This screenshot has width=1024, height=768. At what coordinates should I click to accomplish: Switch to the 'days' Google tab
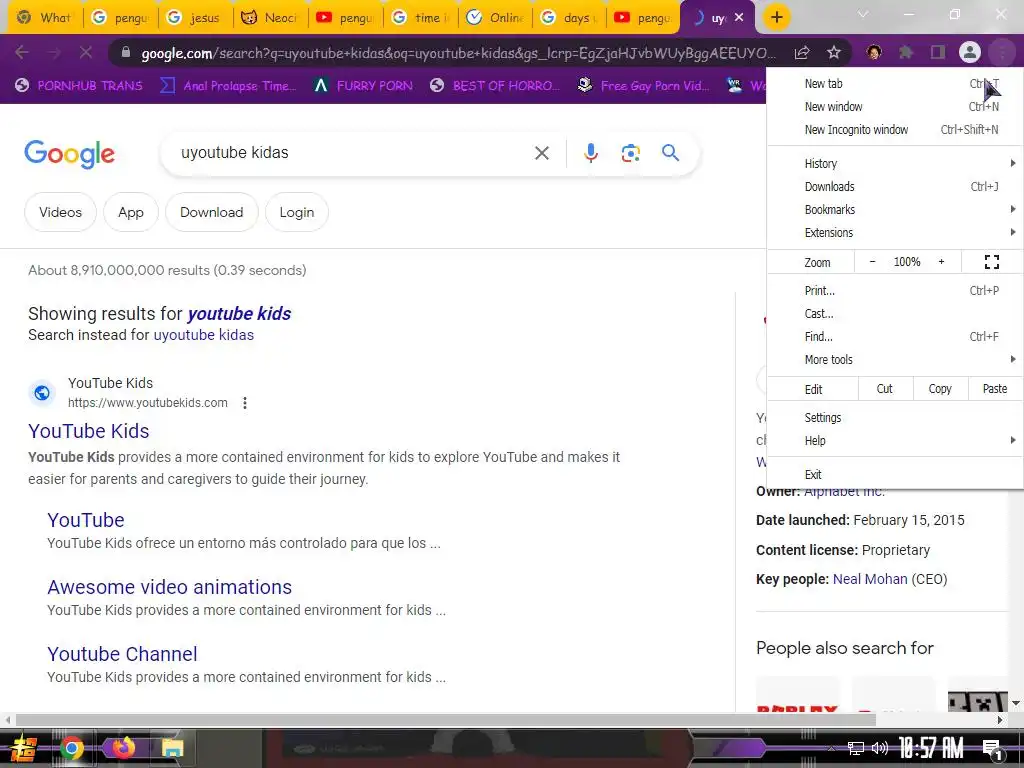point(569,18)
